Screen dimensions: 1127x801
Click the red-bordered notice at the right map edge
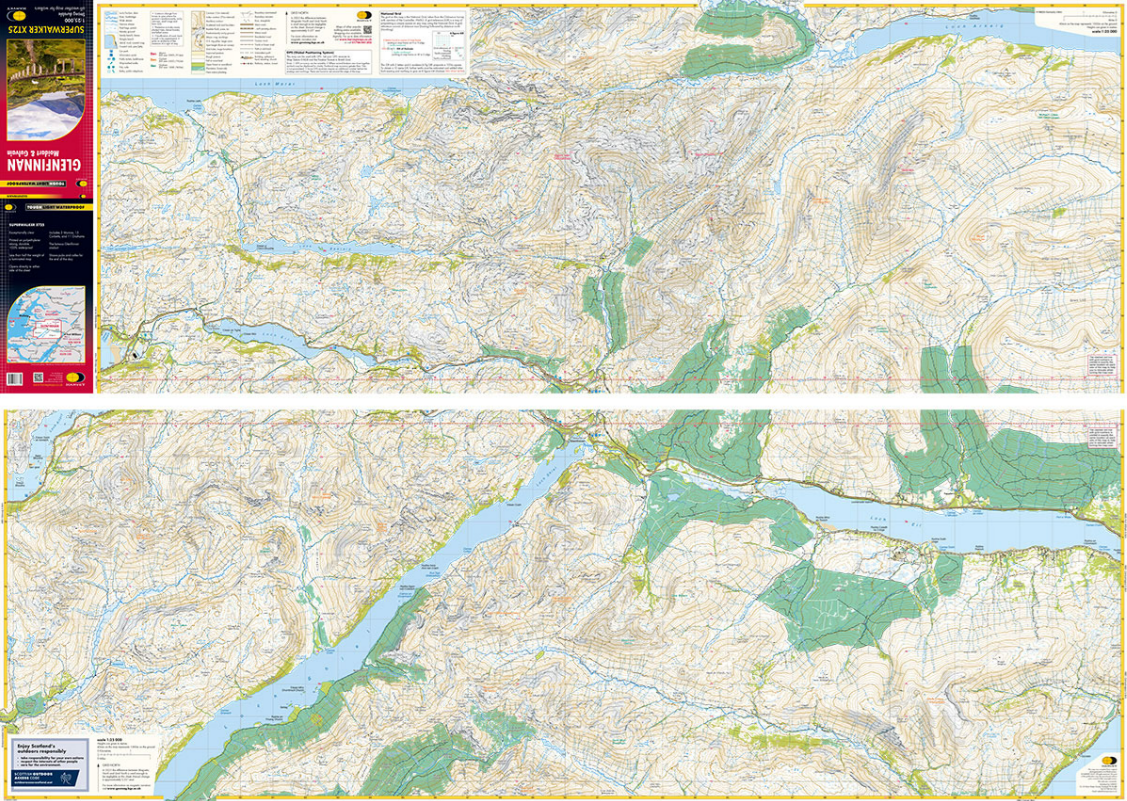[x=1100, y=366]
